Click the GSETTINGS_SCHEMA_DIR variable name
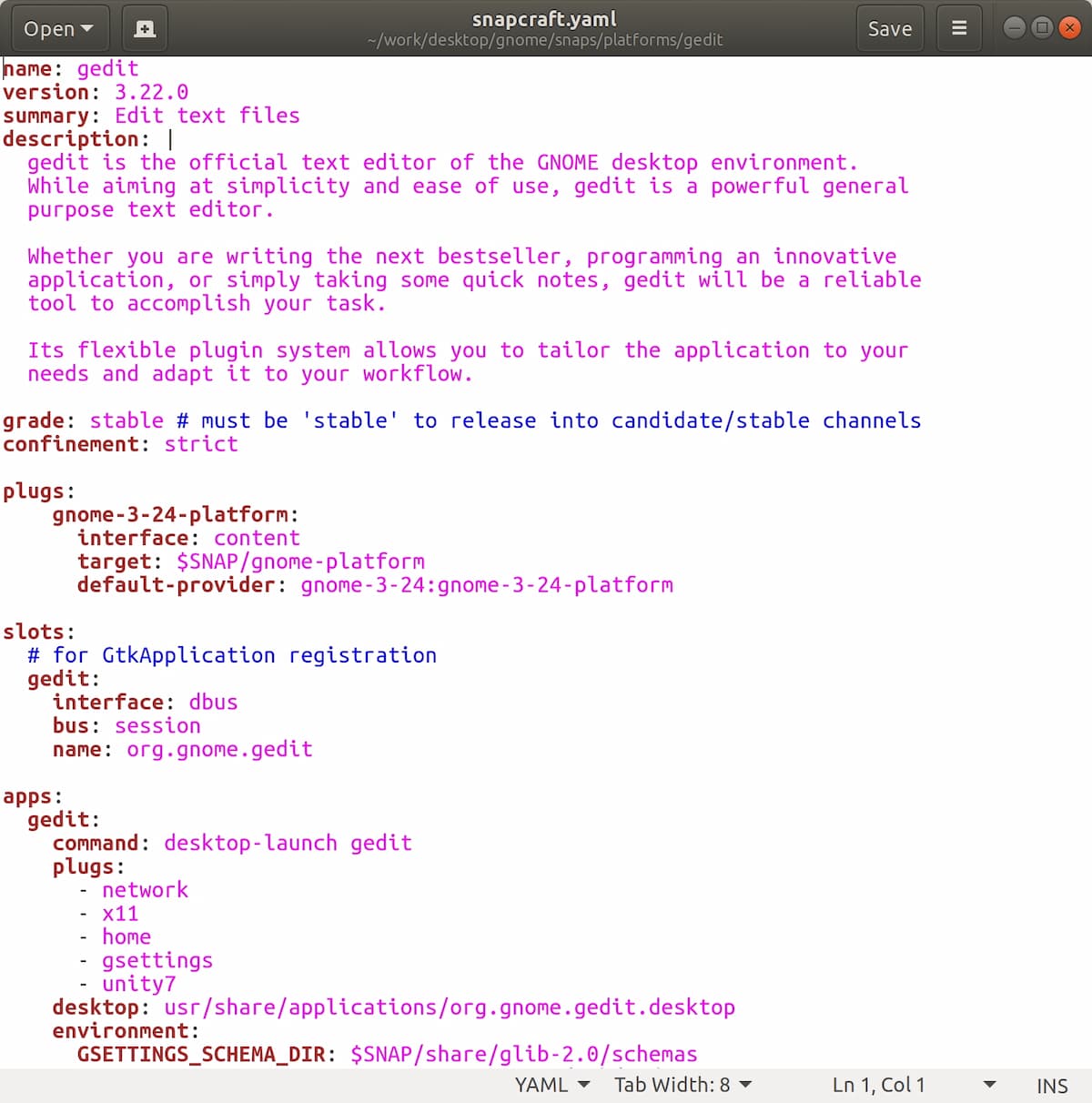 pos(200,1055)
